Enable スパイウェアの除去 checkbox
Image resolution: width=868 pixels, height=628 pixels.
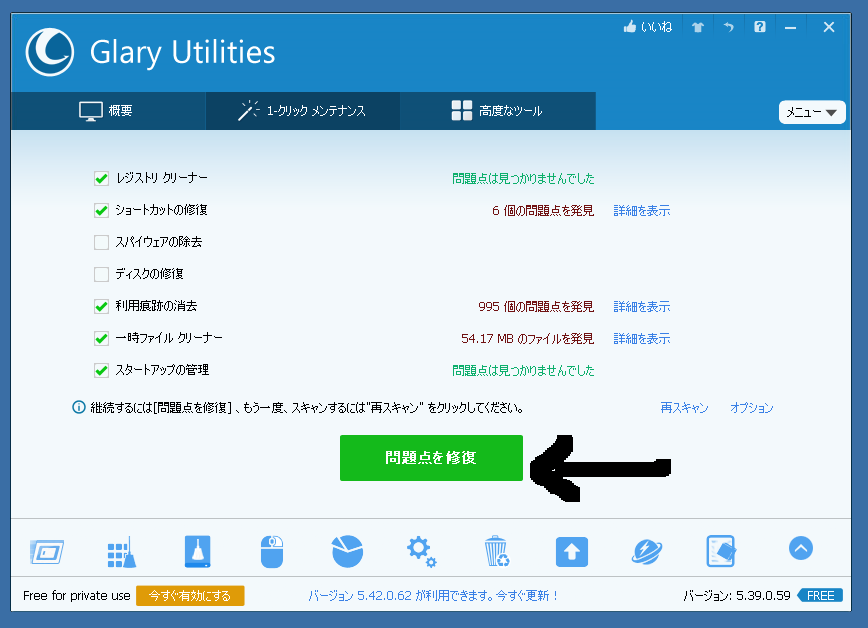click(x=101, y=242)
